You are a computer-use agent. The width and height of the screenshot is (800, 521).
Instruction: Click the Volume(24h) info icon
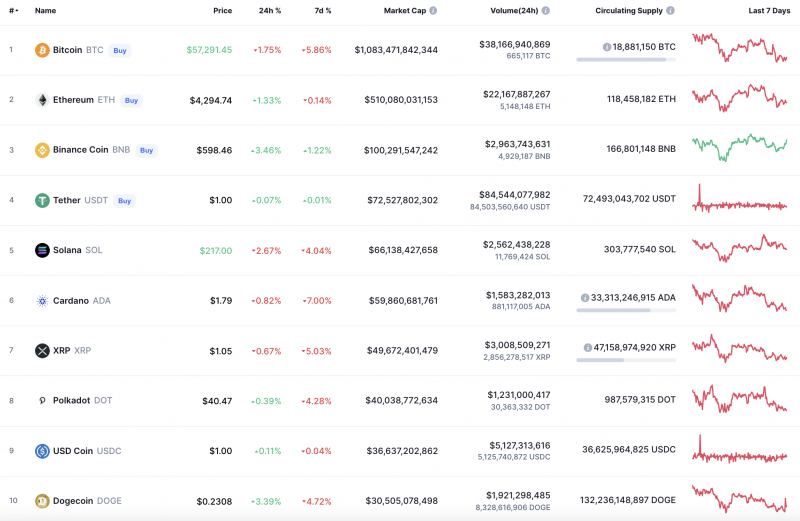(x=545, y=10)
